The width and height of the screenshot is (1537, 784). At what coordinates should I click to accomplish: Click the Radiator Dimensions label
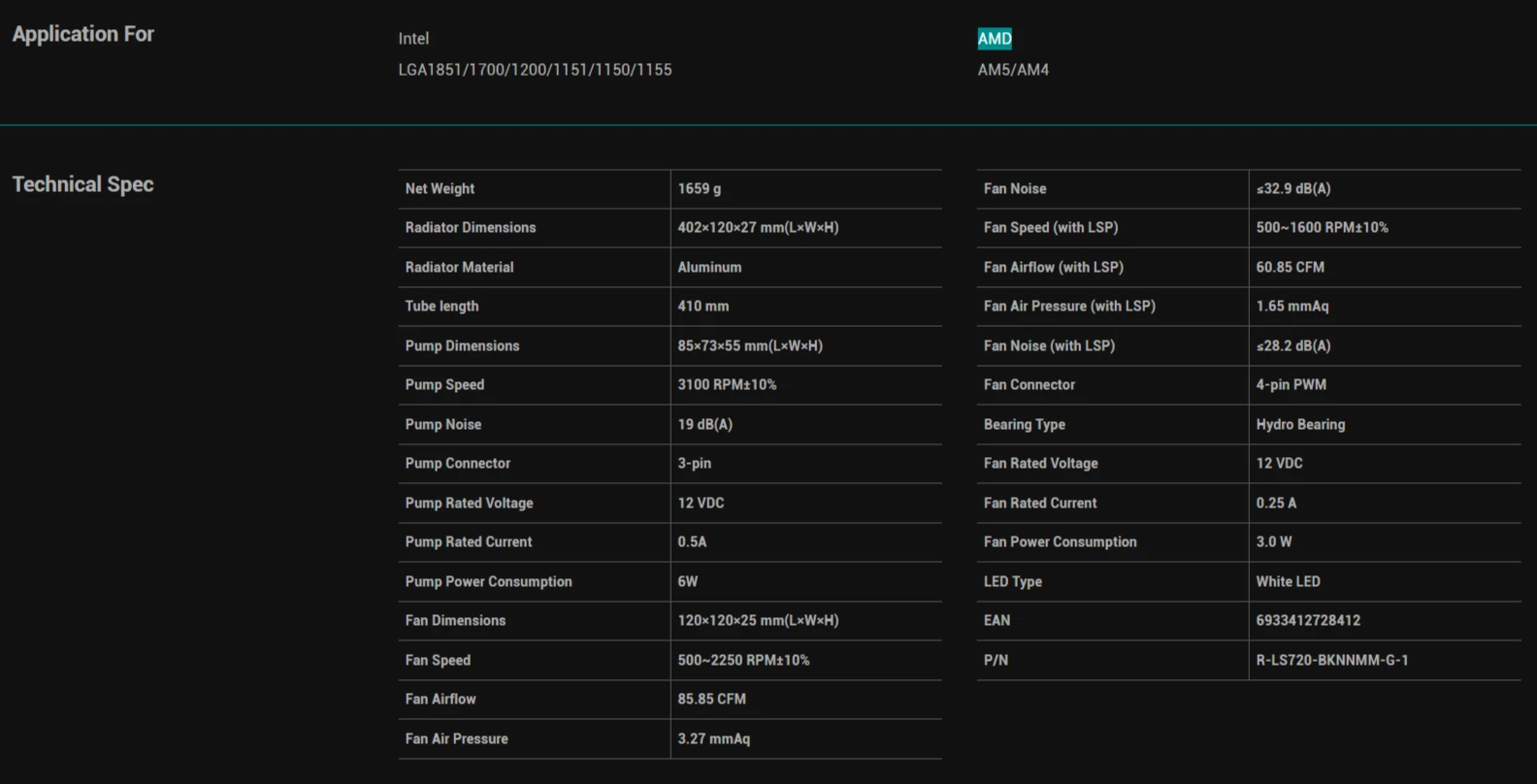pos(471,228)
